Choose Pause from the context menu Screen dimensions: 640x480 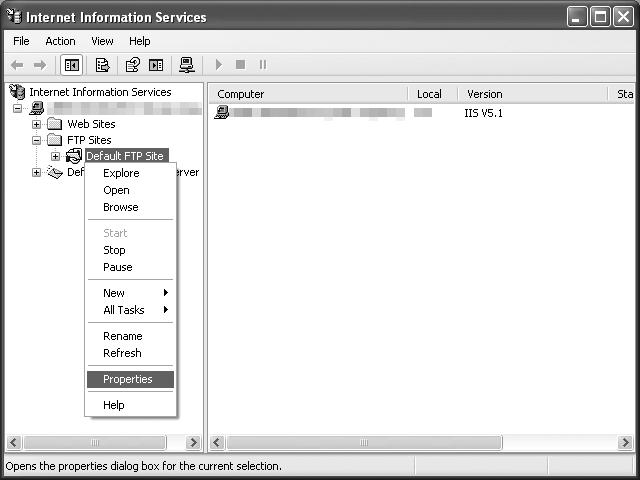tap(131, 267)
